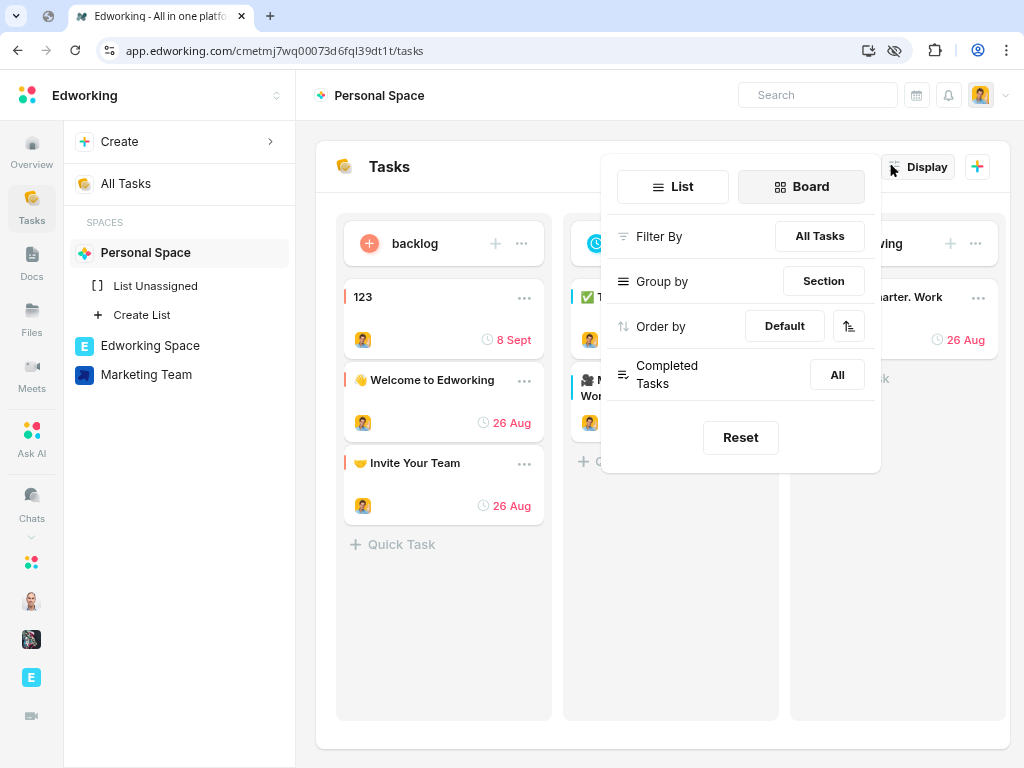Open Files in the left sidebar
Screen dimensions: 1024x768
31,319
